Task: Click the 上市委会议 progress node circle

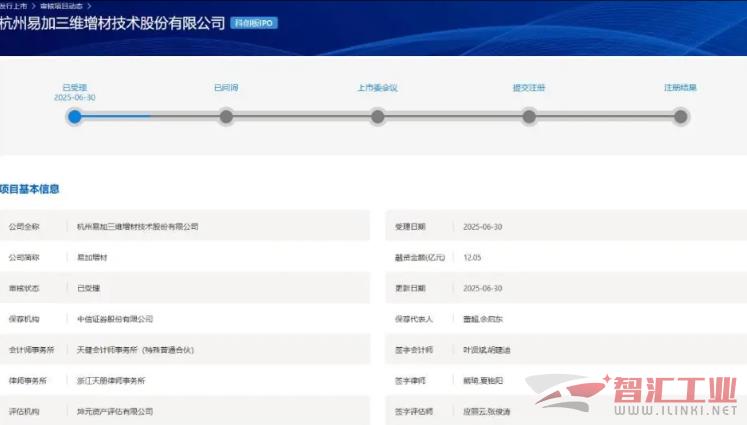Action: pyautogui.click(x=378, y=117)
